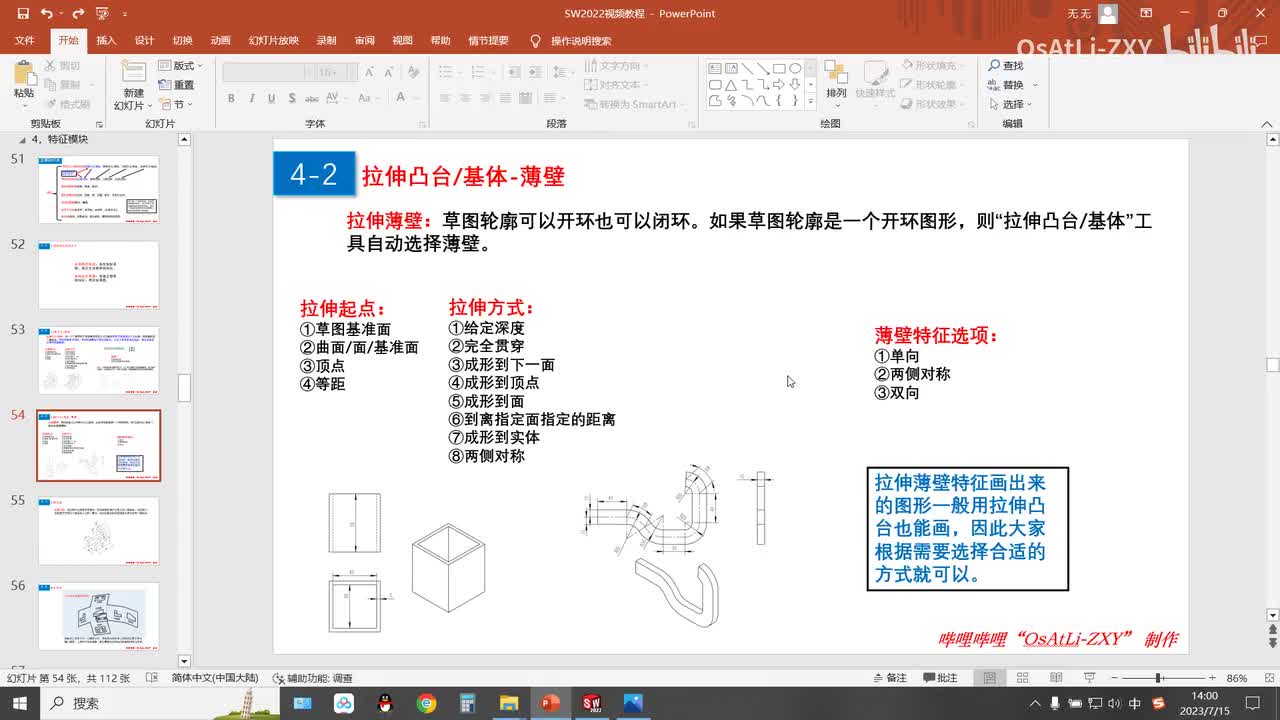Open the Layout (版式) dropdown
This screenshot has height=720, width=1280.
(x=181, y=65)
